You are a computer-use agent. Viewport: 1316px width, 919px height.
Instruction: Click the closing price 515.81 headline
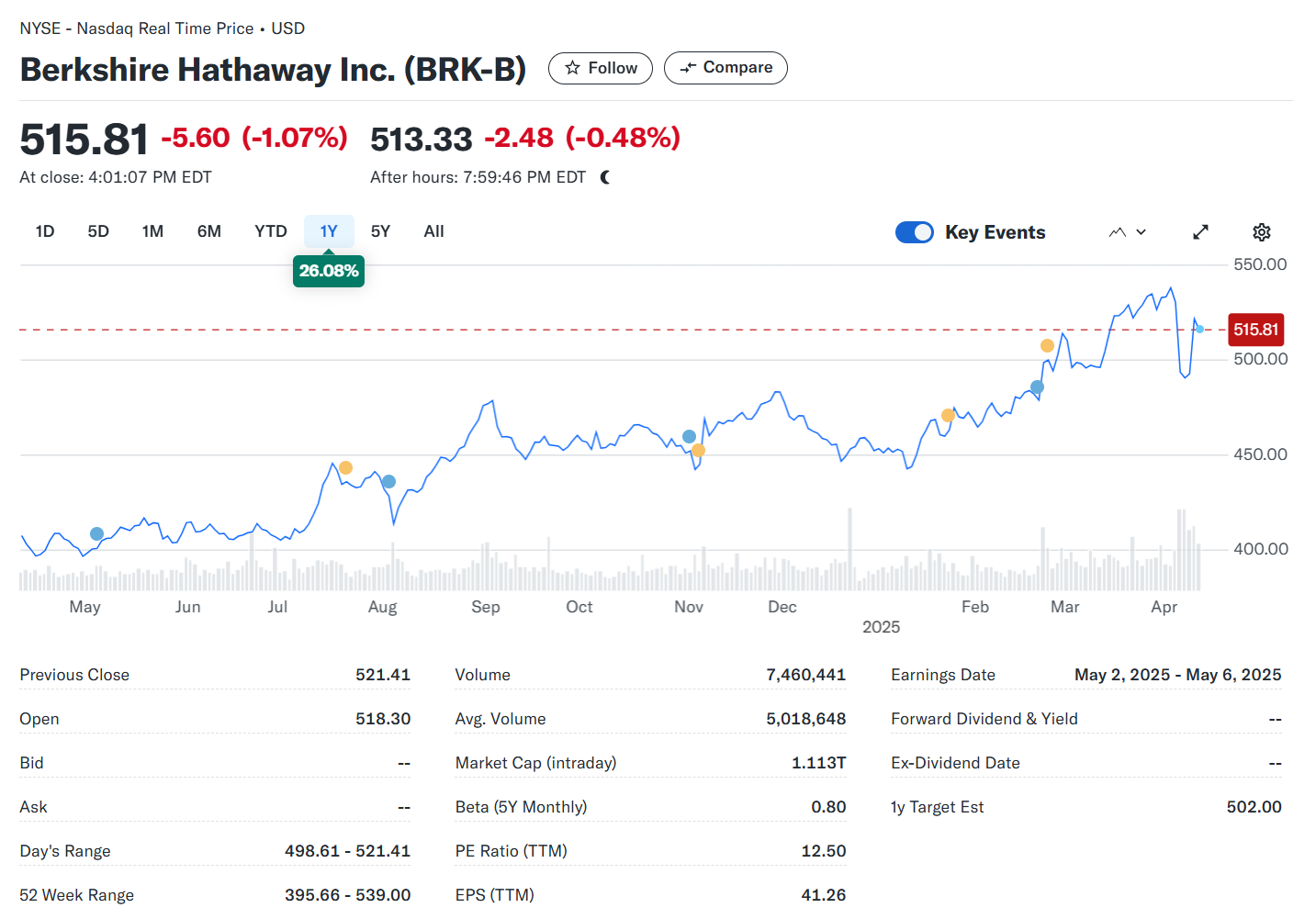pos(84,140)
